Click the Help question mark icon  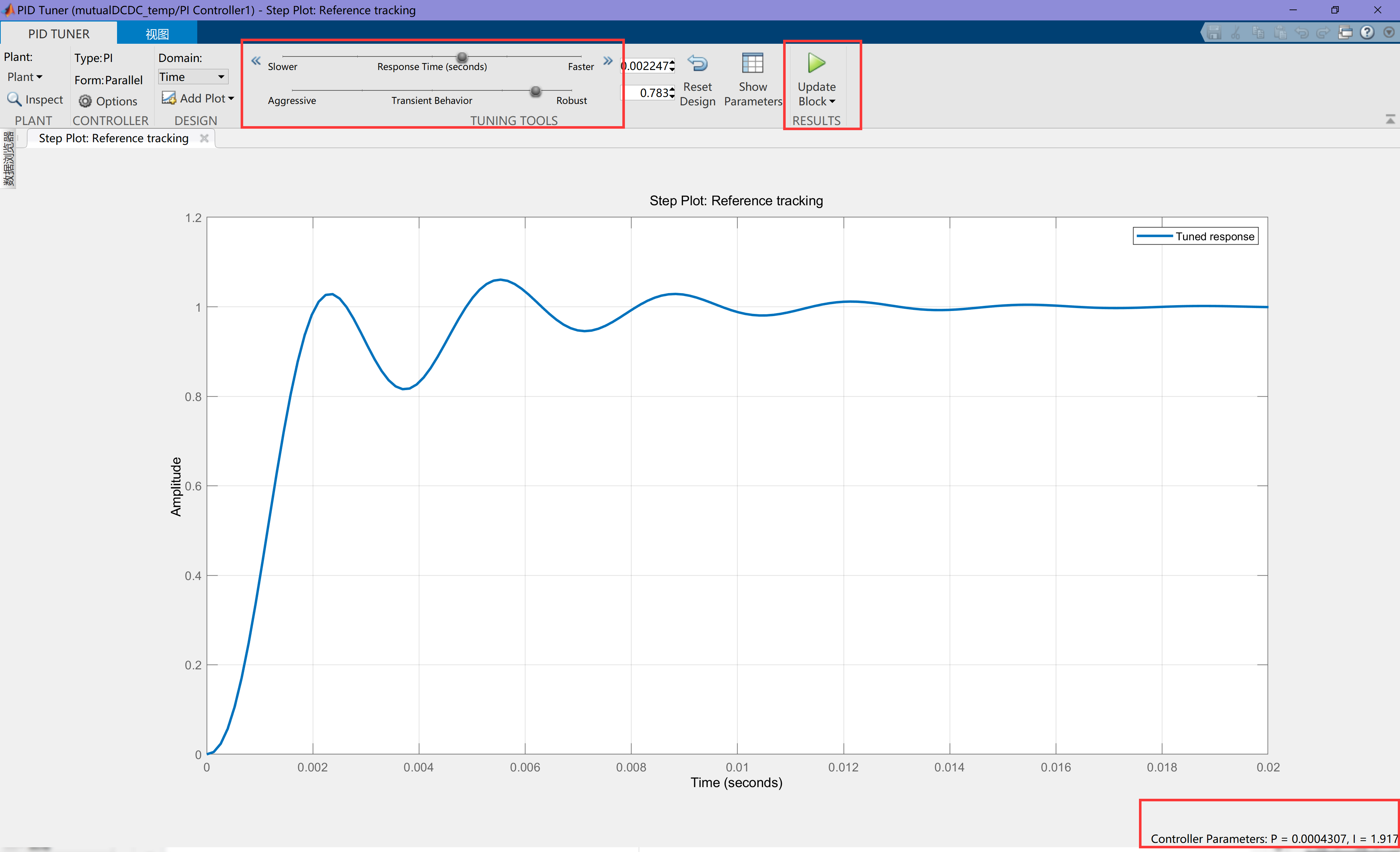click(x=1367, y=33)
